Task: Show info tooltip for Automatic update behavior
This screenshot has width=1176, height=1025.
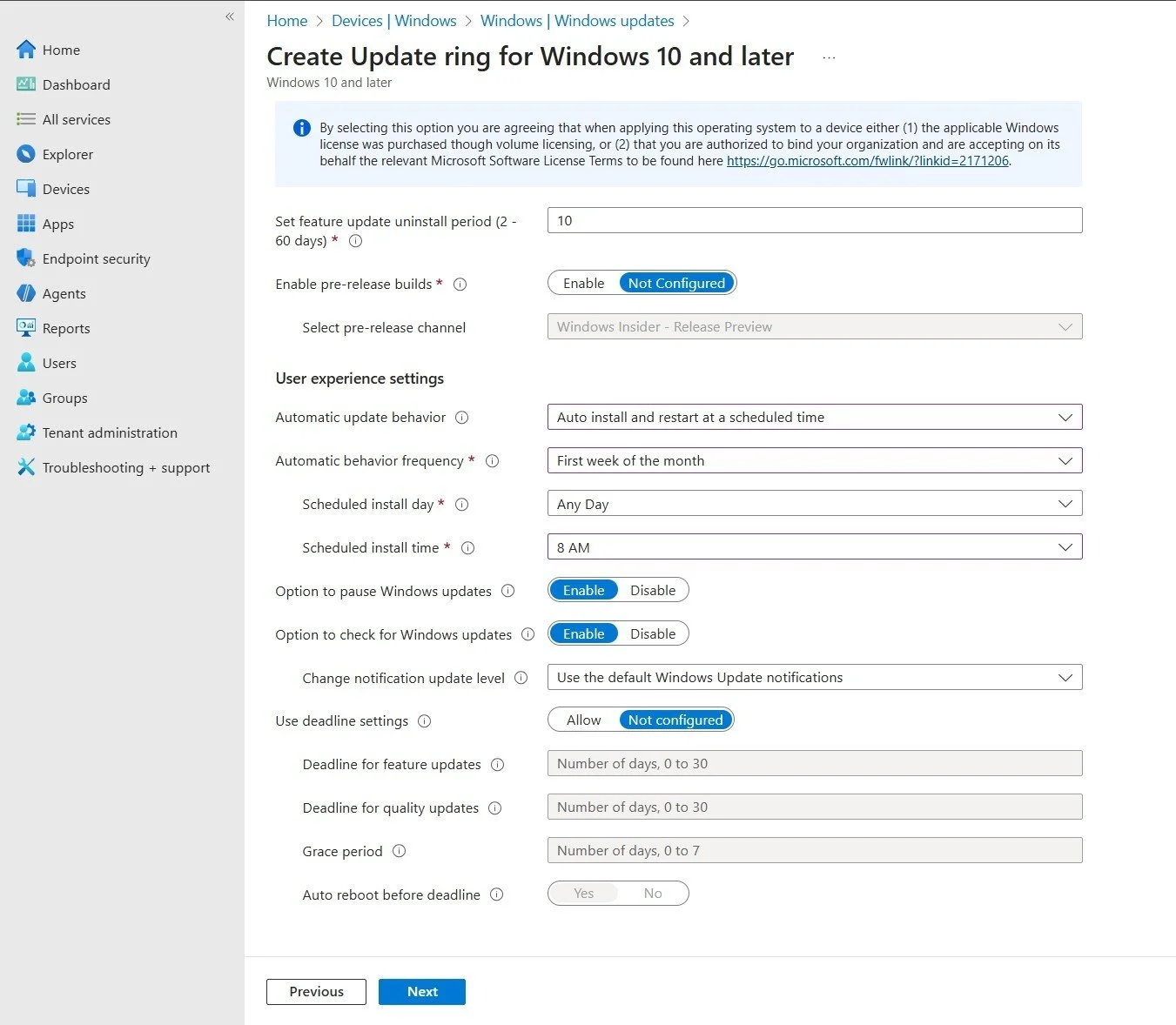Action: pos(462,418)
